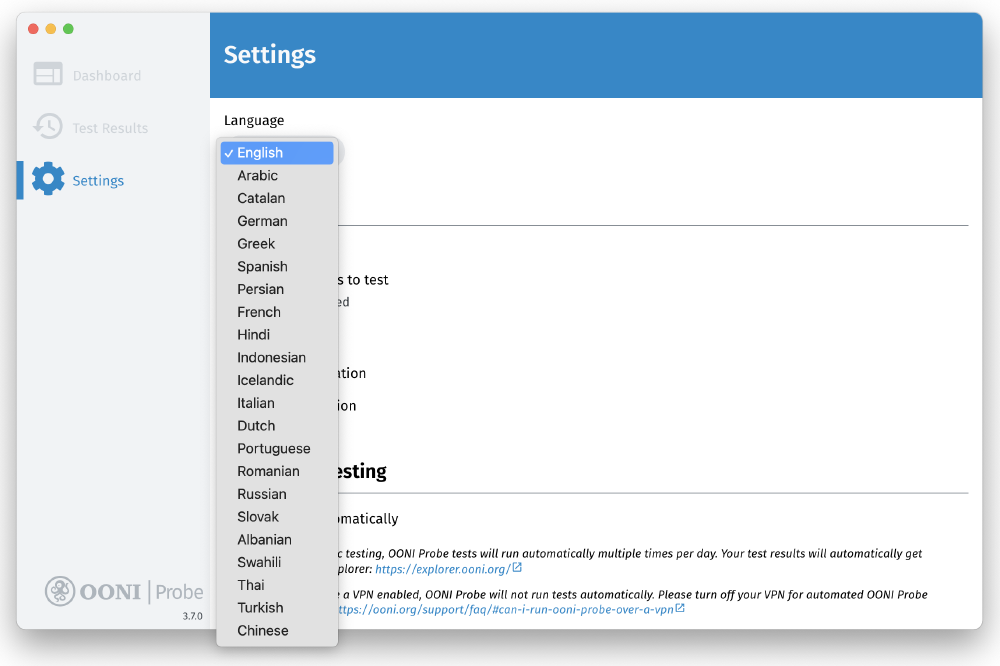Click the Settings gear icon
Screen dimensions: 1000x666
coord(48,178)
